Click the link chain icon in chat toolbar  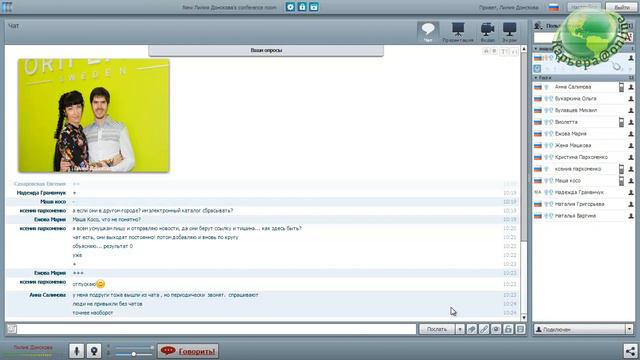point(484,329)
